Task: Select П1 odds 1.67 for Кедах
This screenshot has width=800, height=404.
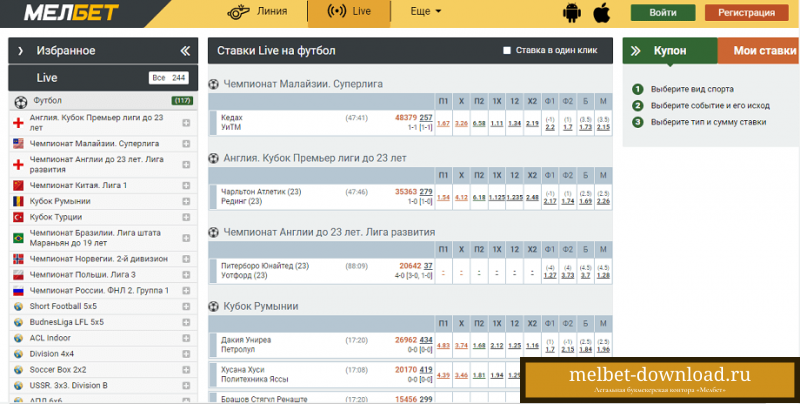Action: 443,123
